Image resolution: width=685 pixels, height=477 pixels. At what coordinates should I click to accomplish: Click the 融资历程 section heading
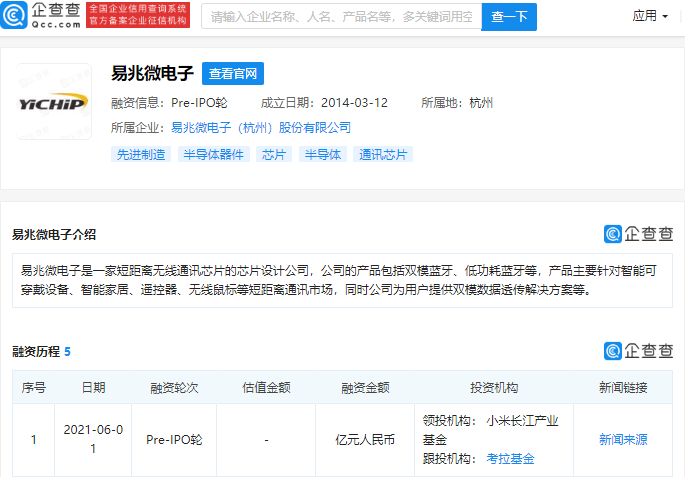(x=36, y=351)
